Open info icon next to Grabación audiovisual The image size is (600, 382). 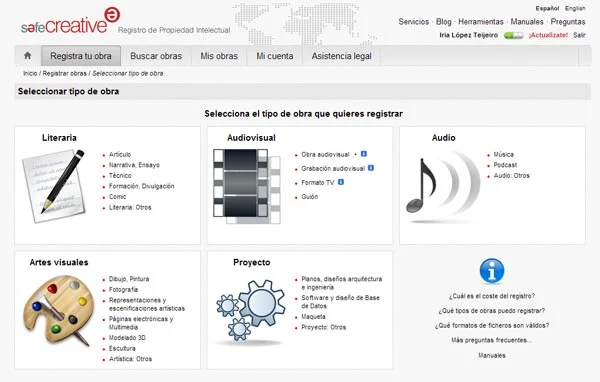[371, 168]
